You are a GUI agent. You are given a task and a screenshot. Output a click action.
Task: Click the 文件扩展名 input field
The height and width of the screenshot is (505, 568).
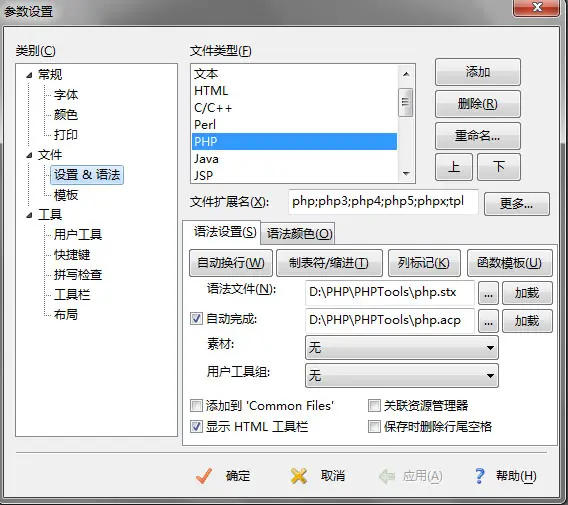[x=383, y=201]
